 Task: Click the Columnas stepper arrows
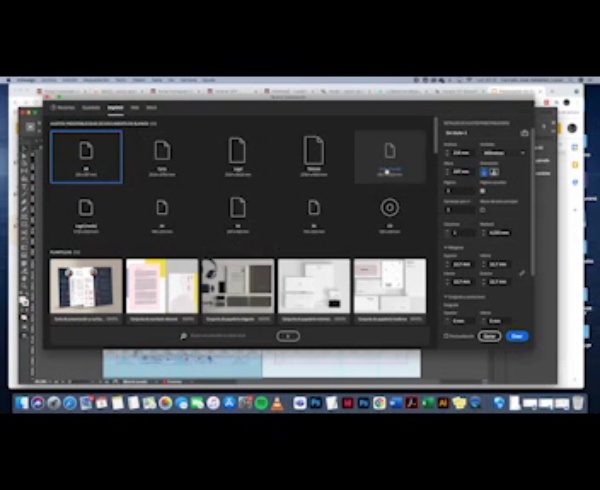coord(447,233)
